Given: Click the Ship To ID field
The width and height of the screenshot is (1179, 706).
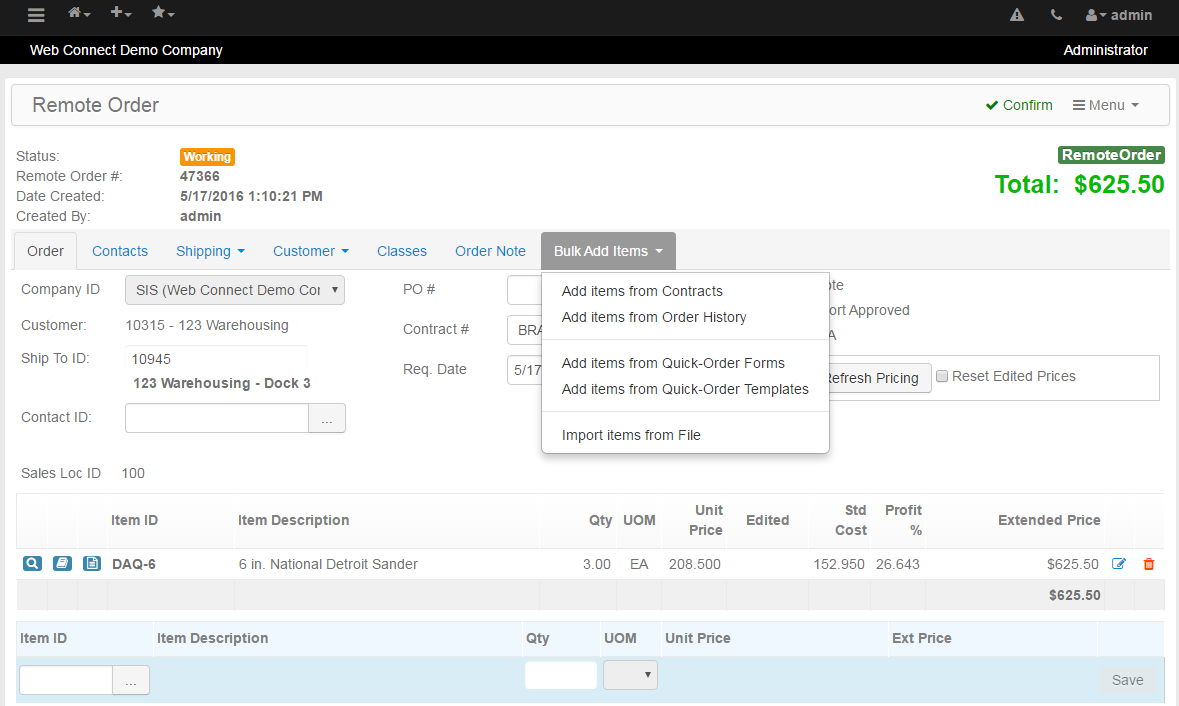Looking at the screenshot, I should tap(216, 359).
